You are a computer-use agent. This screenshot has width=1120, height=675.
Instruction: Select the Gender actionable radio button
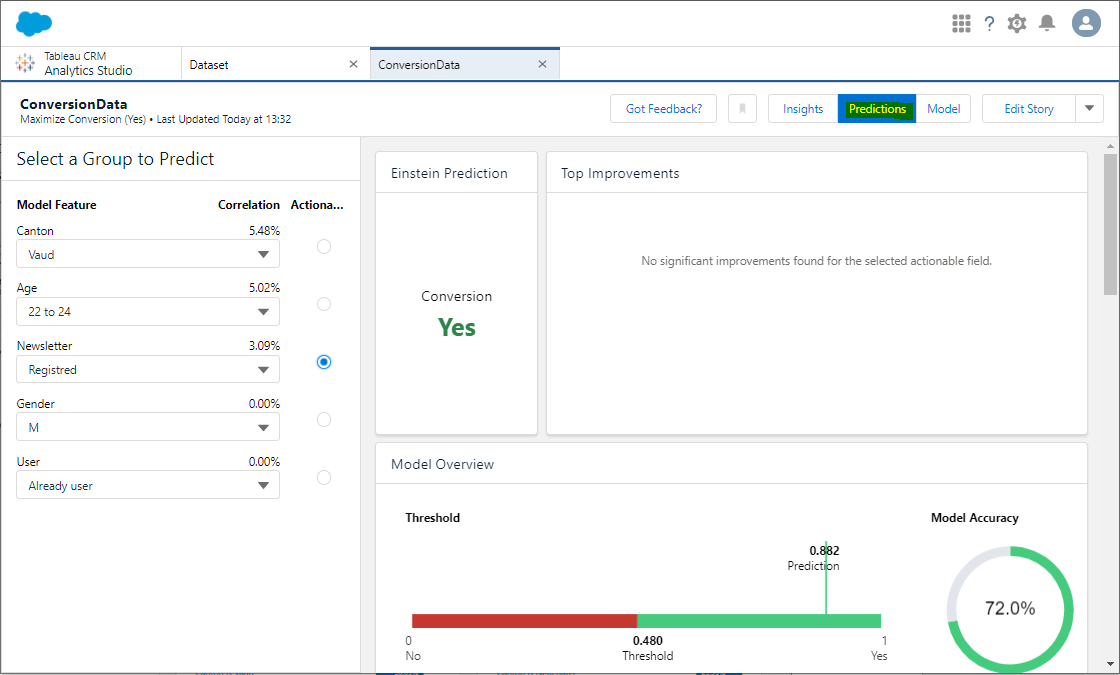pyautogui.click(x=323, y=419)
